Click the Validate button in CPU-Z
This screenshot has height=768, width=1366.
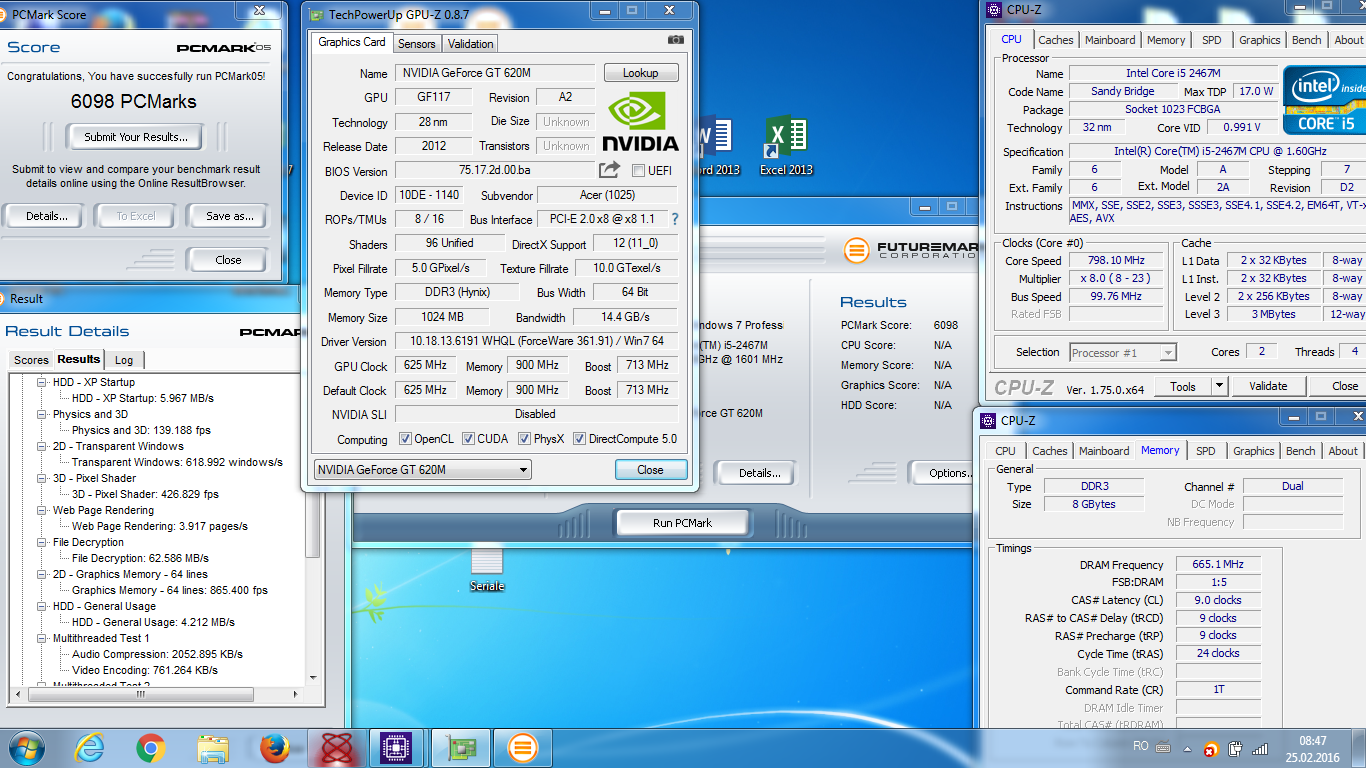(x=1268, y=386)
